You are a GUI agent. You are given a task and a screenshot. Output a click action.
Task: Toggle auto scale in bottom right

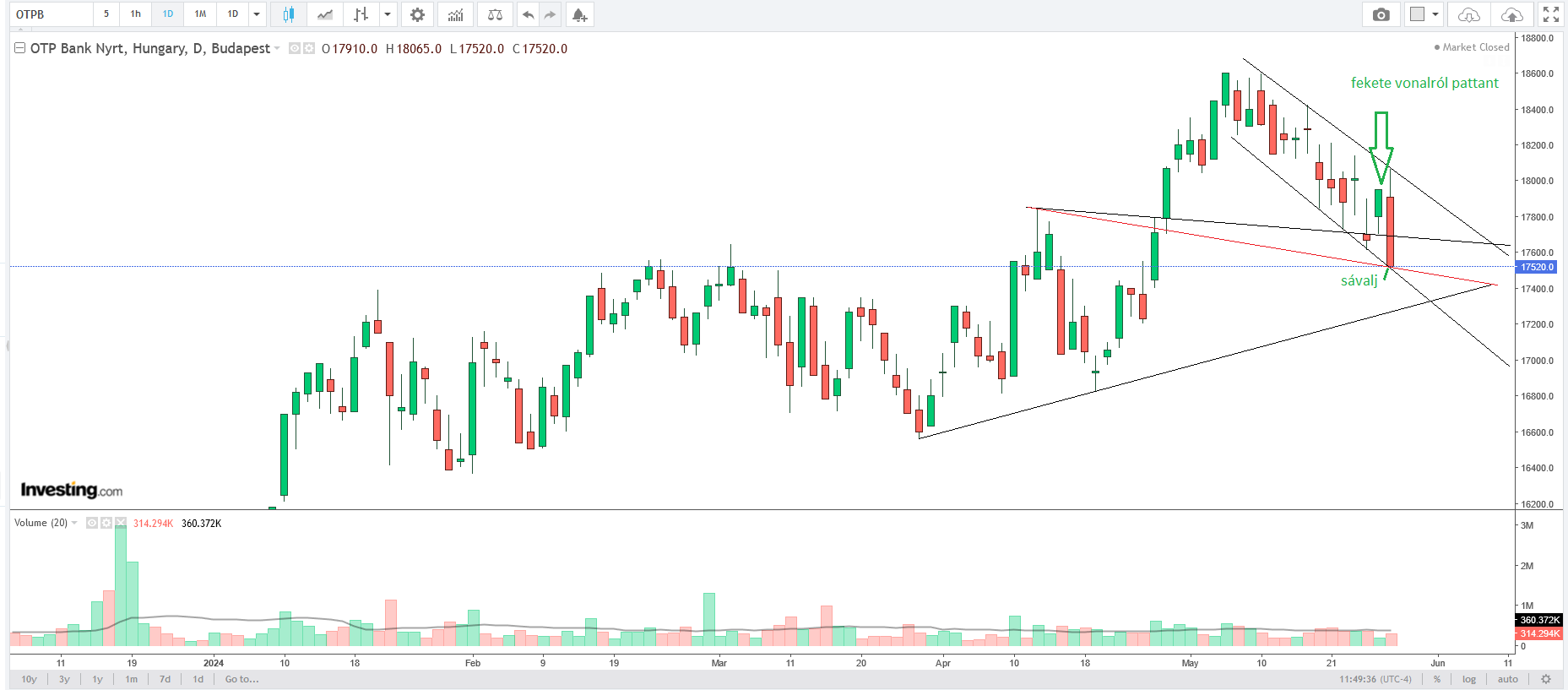pyautogui.click(x=1507, y=679)
